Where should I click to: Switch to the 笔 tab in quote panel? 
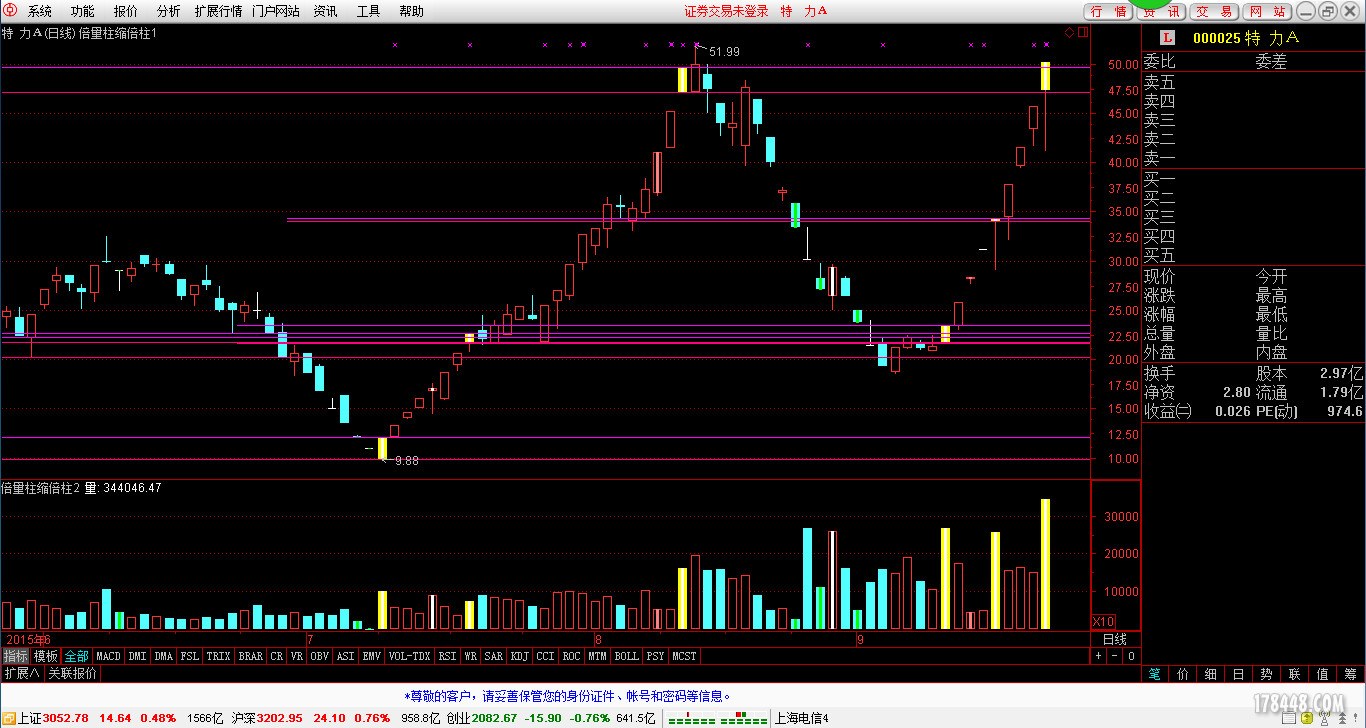pyautogui.click(x=1155, y=674)
